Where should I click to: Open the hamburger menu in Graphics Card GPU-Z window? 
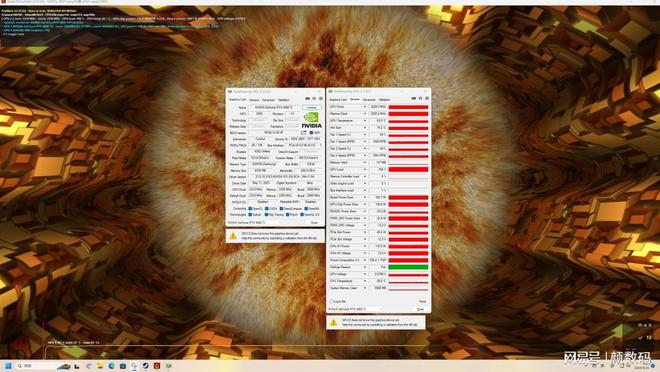point(321,99)
